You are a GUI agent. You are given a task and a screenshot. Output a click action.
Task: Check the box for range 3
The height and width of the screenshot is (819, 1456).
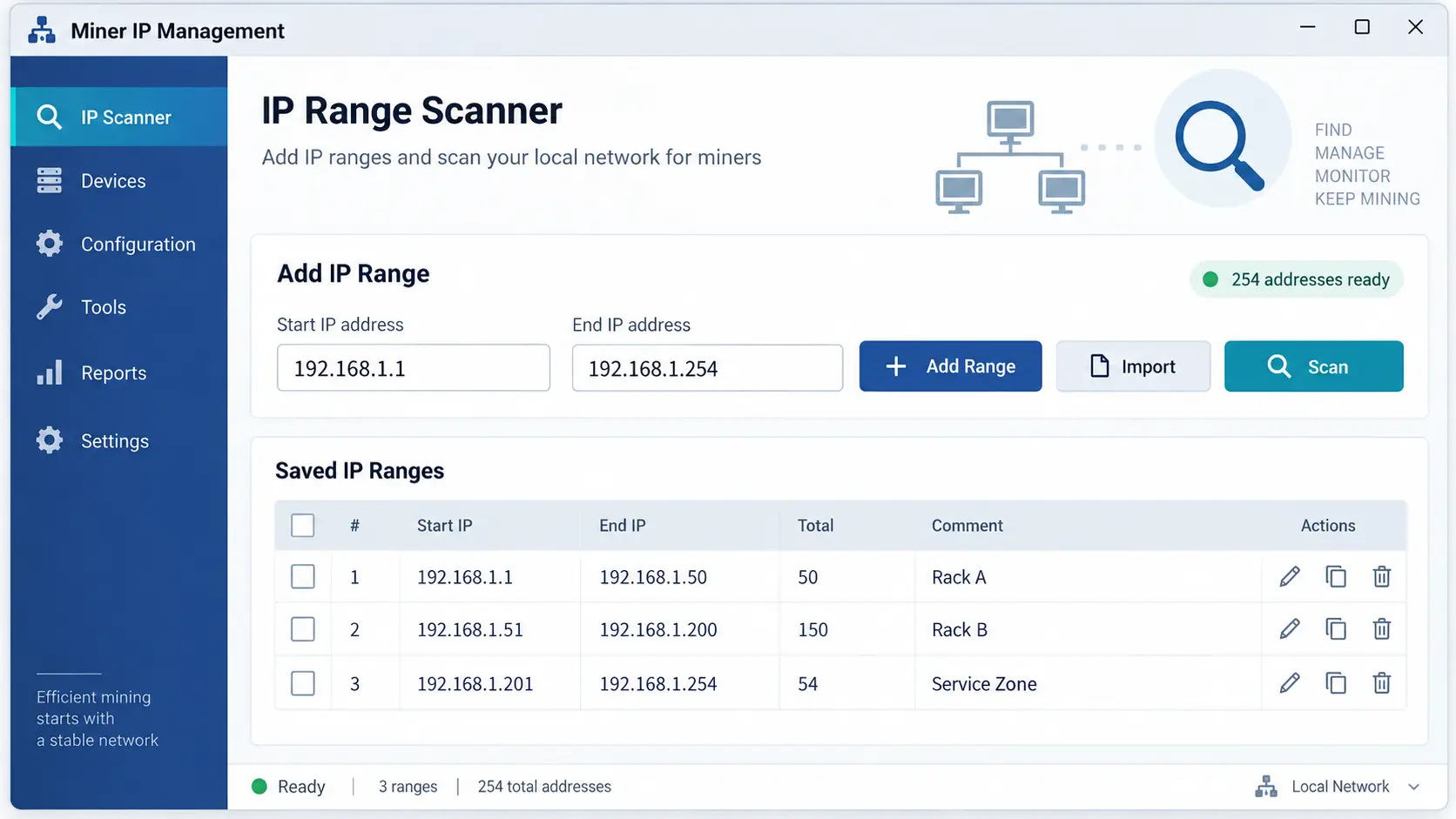tap(303, 683)
